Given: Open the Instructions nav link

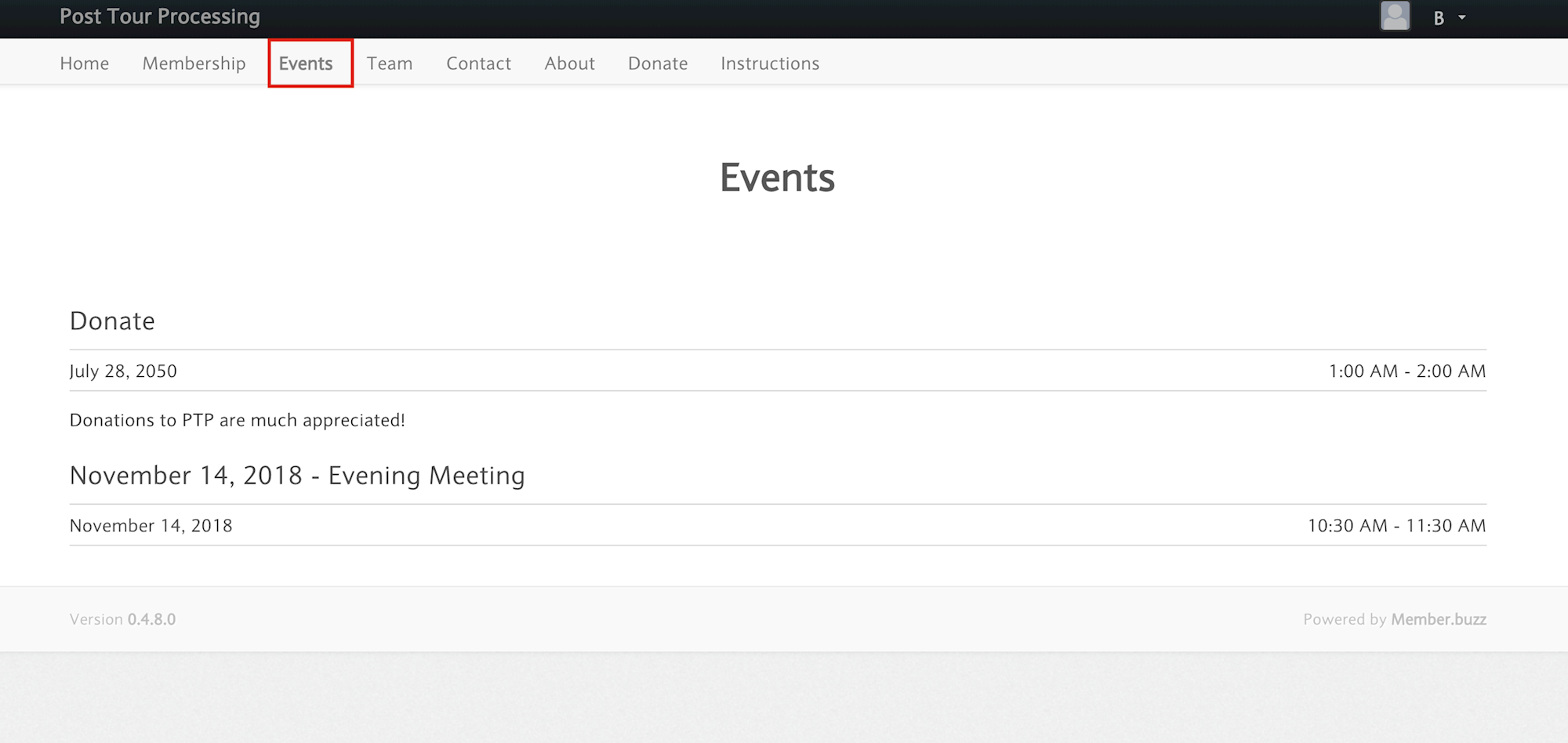Looking at the screenshot, I should tap(770, 63).
